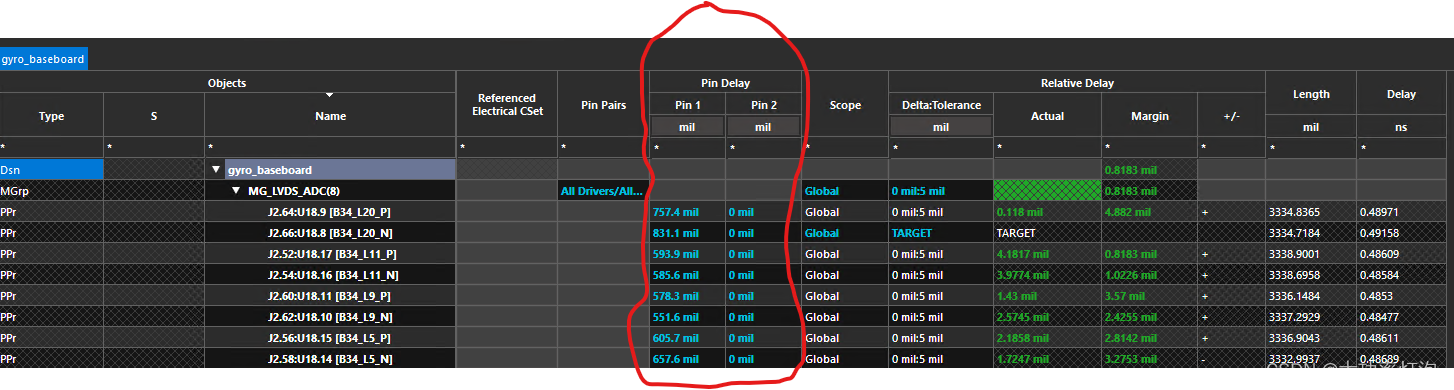Select the Delta:Tolerance column header
The image size is (1454, 390).
[941, 105]
